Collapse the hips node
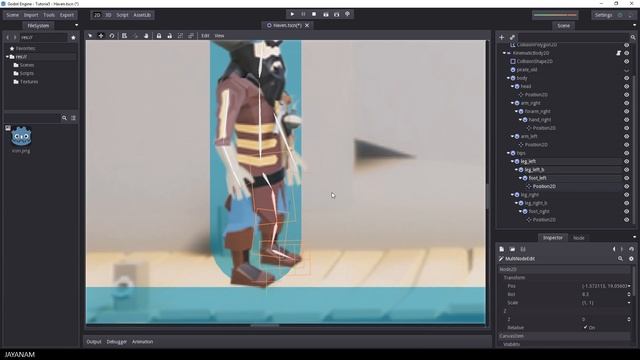Screen dimensions: 640x360 click(508, 153)
